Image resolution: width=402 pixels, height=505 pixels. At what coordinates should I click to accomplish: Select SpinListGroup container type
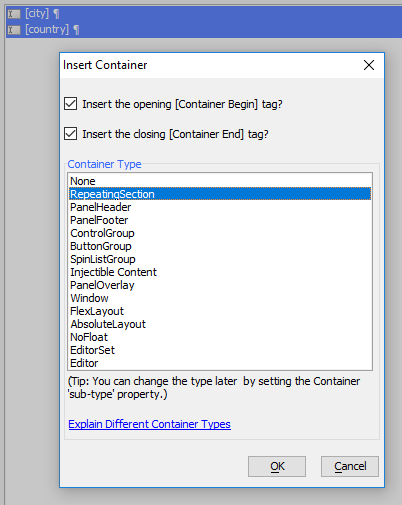pos(220,259)
